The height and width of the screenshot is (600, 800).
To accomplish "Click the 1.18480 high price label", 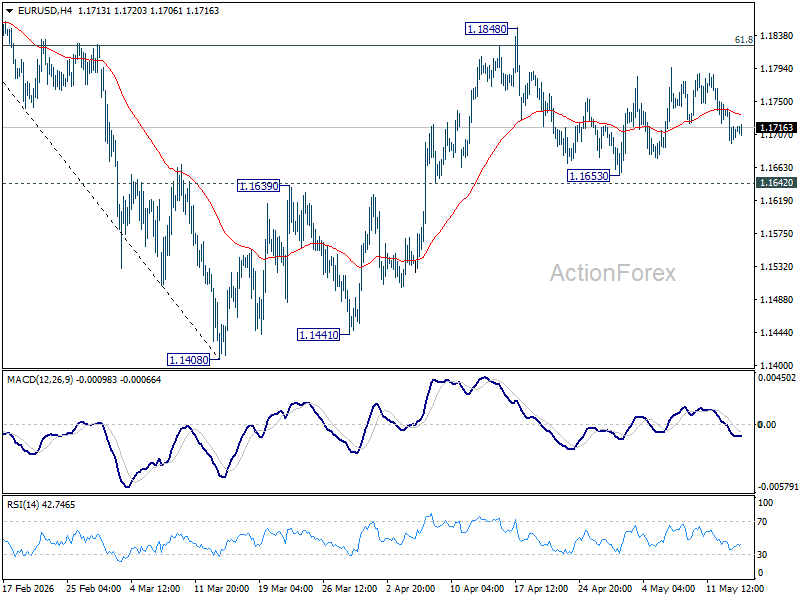I will click(x=487, y=29).
